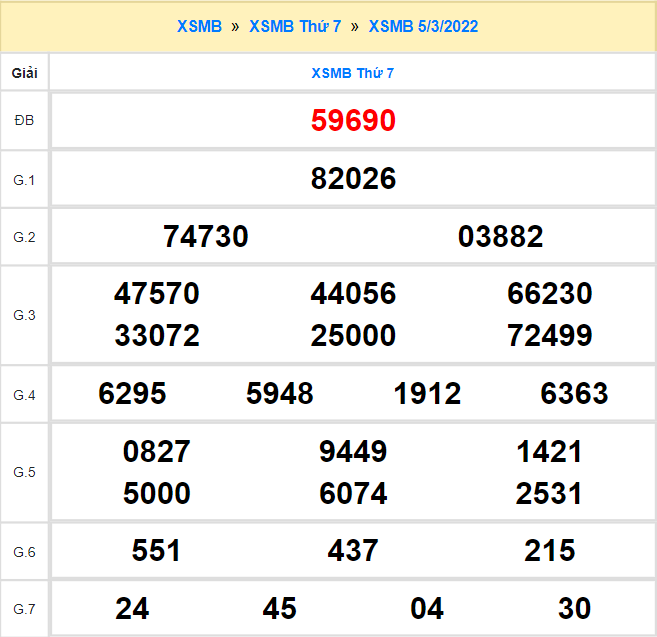The image size is (657, 637).
Task: Select G.3 number 47570
Action: (x=157, y=294)
